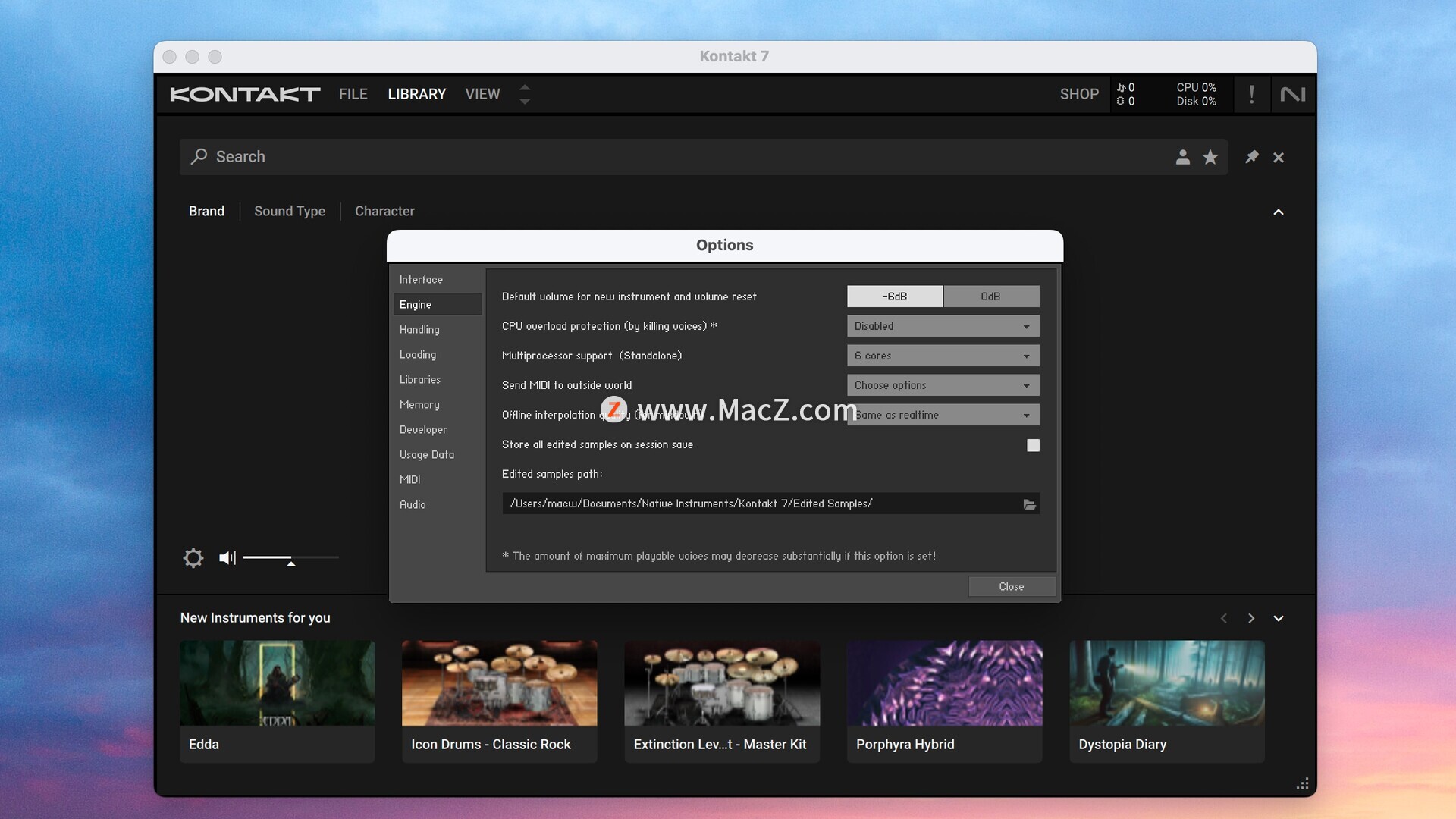Close the Options dialog
1456x819 pixels.
click(1011, 587)
